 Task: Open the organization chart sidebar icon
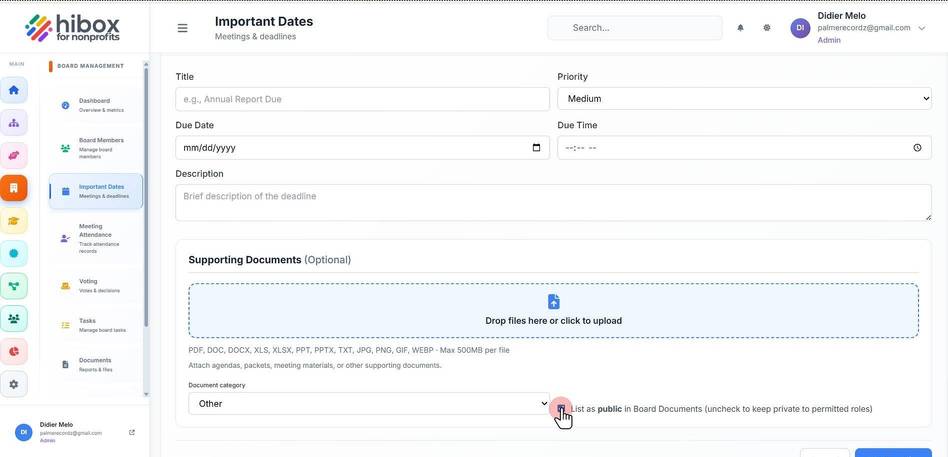14,123
